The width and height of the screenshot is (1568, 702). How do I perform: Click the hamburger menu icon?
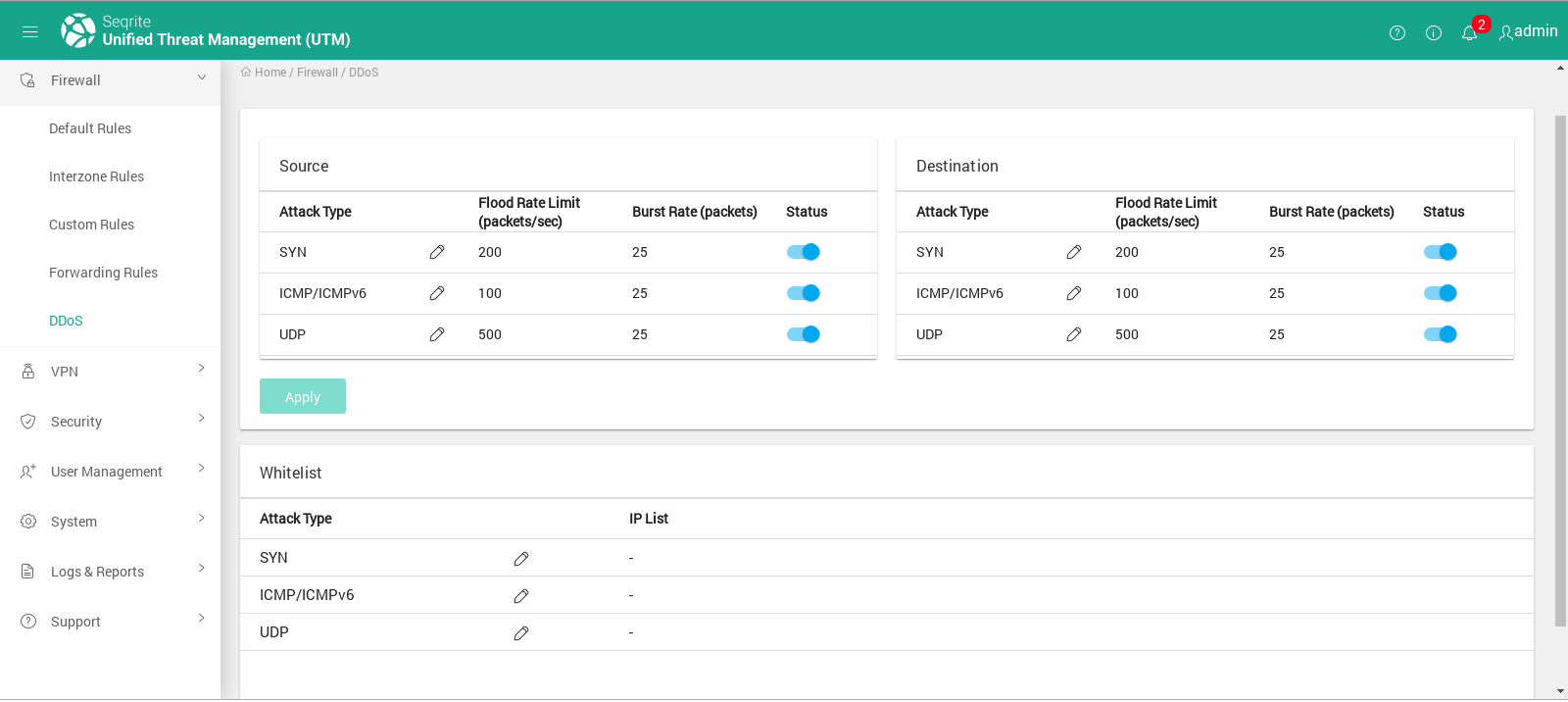point(29,31)
